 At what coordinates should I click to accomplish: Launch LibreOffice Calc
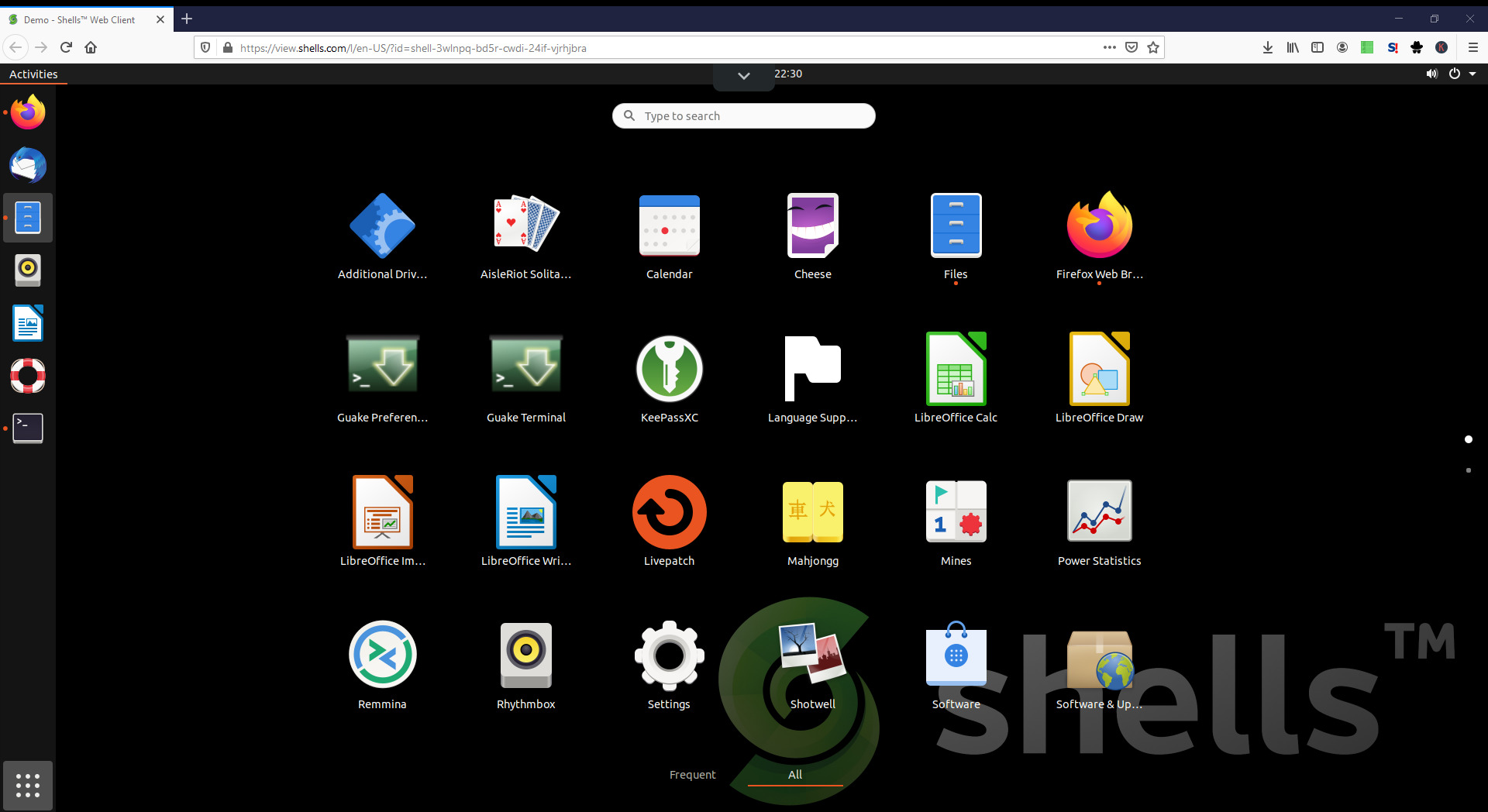[956, 380]
